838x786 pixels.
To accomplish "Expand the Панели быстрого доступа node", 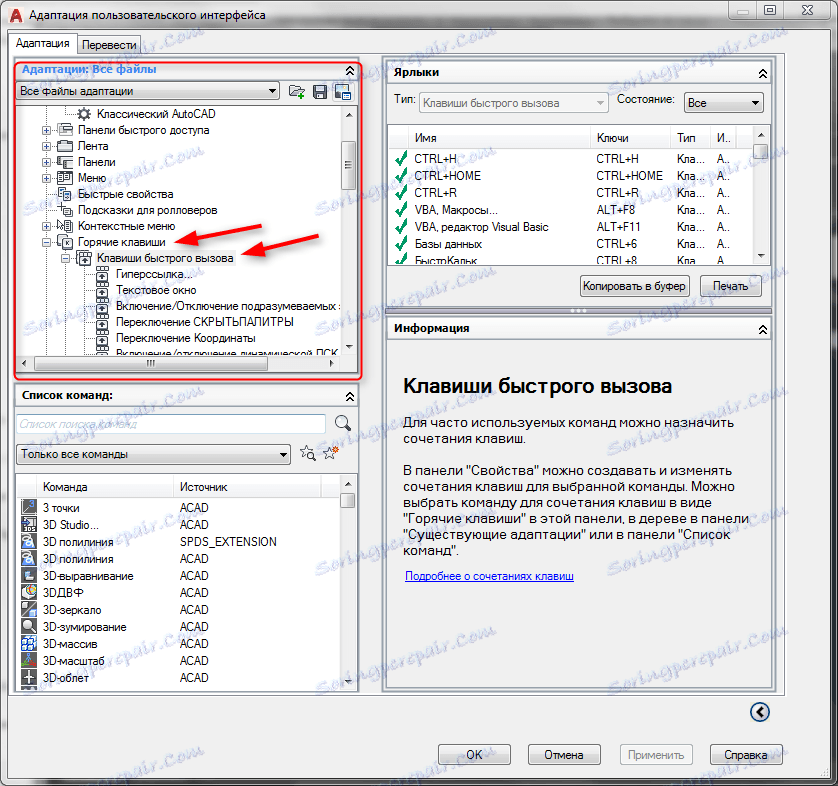I will [x=46, y=130].
